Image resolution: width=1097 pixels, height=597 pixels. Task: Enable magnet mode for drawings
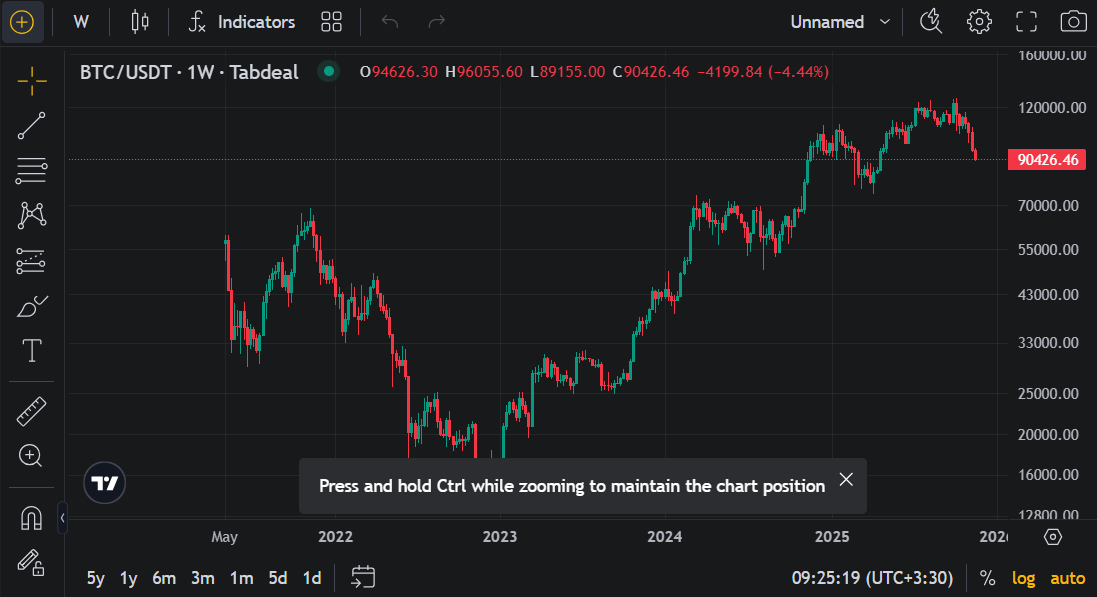(x=32, y=518)
